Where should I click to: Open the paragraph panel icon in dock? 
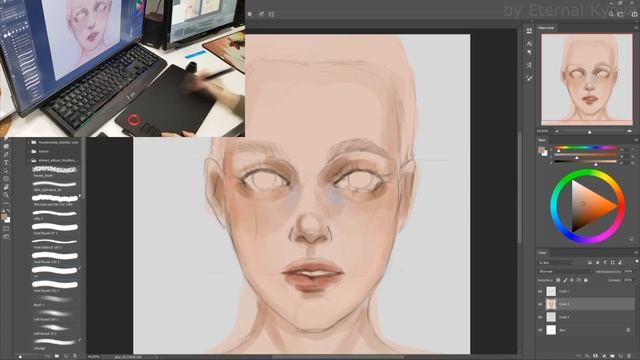coord(529,52)
